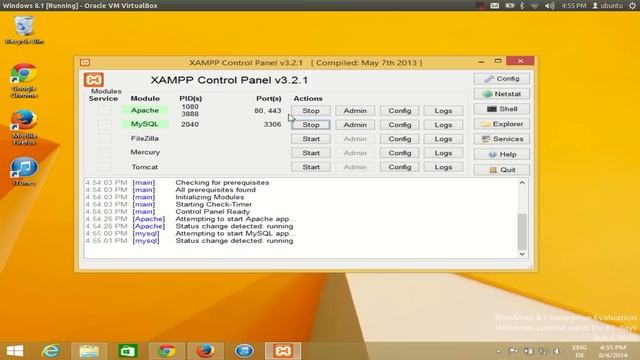640x360 pixels.
Task: Open the Windows Store taskbar icon
Action: click(x=128, y=351)
